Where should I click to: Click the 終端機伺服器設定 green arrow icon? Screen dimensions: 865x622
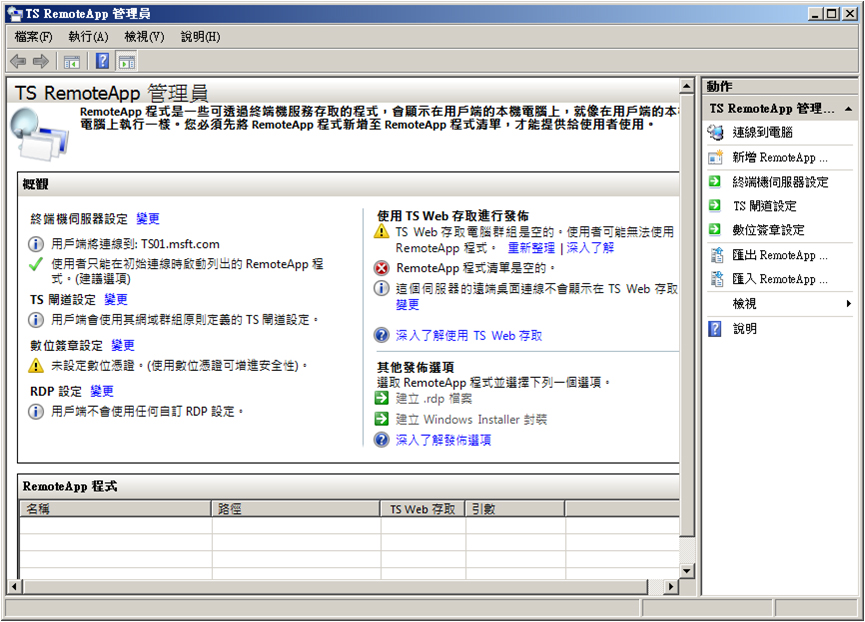(715, 181)
